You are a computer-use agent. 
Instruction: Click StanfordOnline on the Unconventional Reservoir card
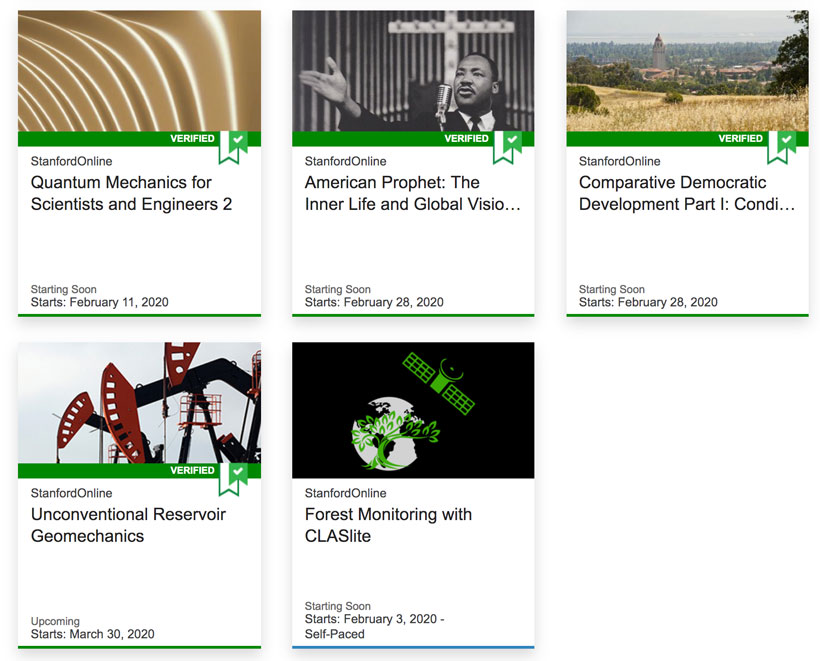[72, 493]
